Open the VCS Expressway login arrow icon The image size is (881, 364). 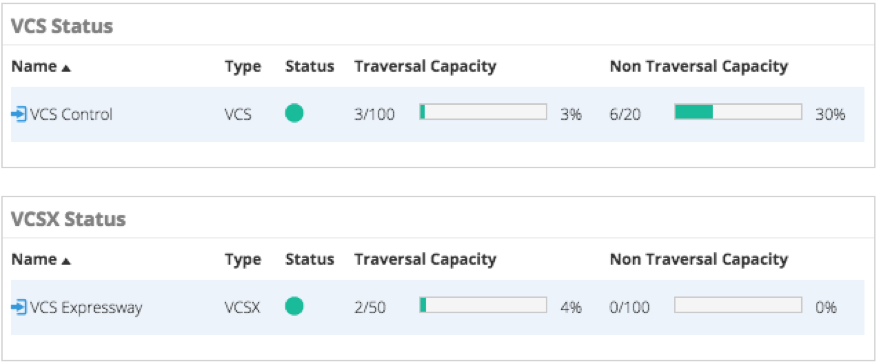[x=19, y=308]
